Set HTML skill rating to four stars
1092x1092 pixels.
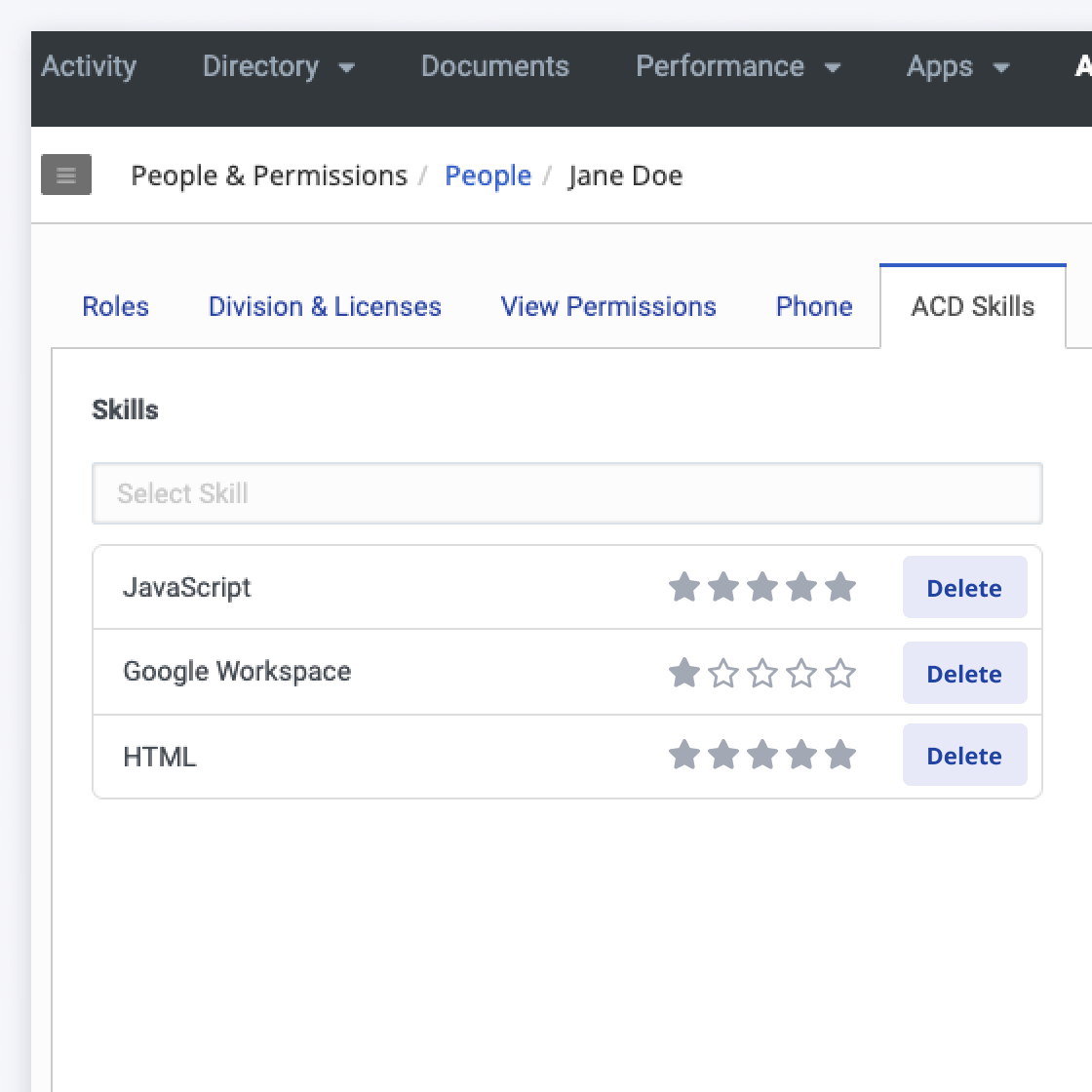(801, 756)
